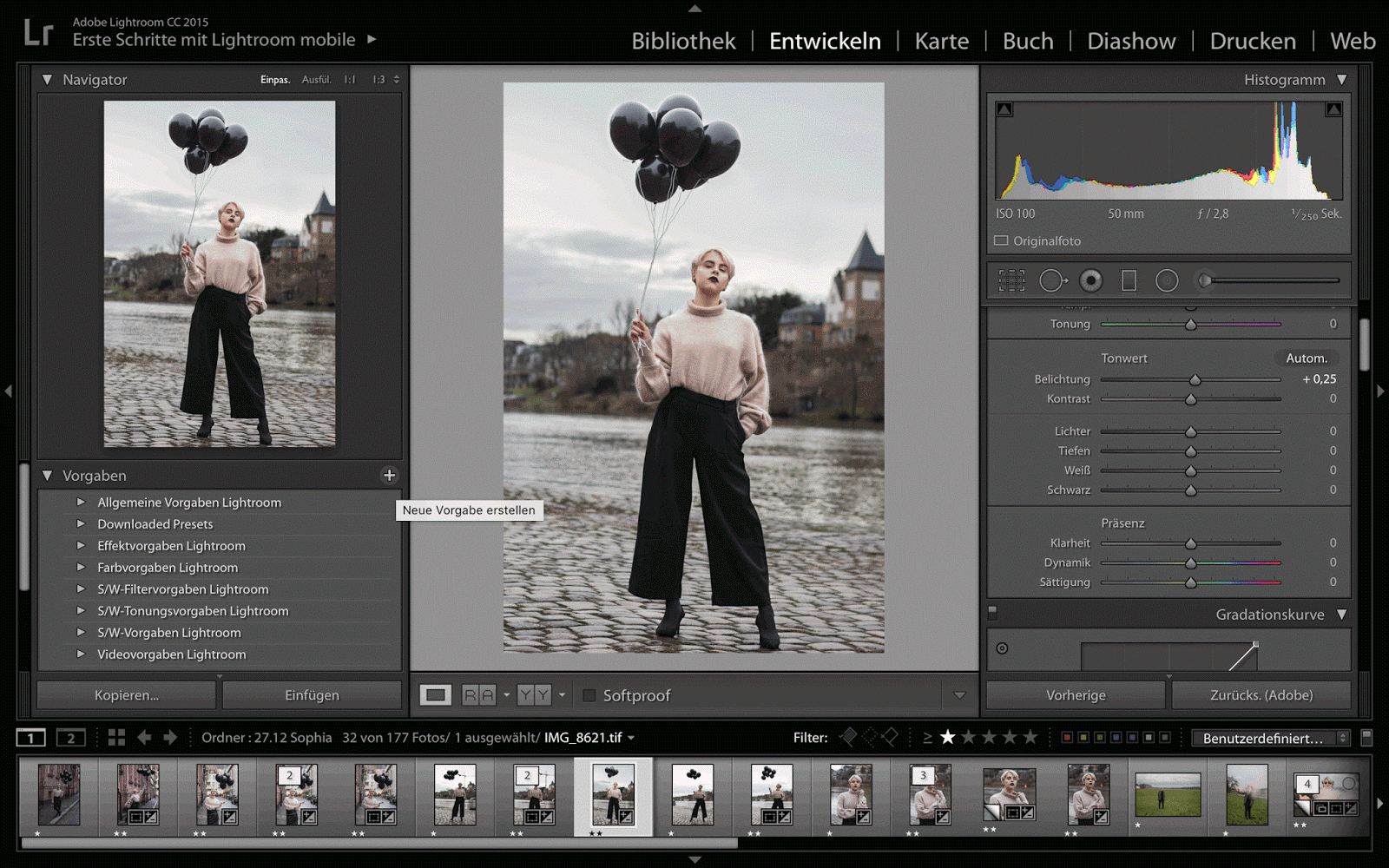The image size is (1389, 868).
Task: Select the spot removal tool
Action: (1053, 280)
